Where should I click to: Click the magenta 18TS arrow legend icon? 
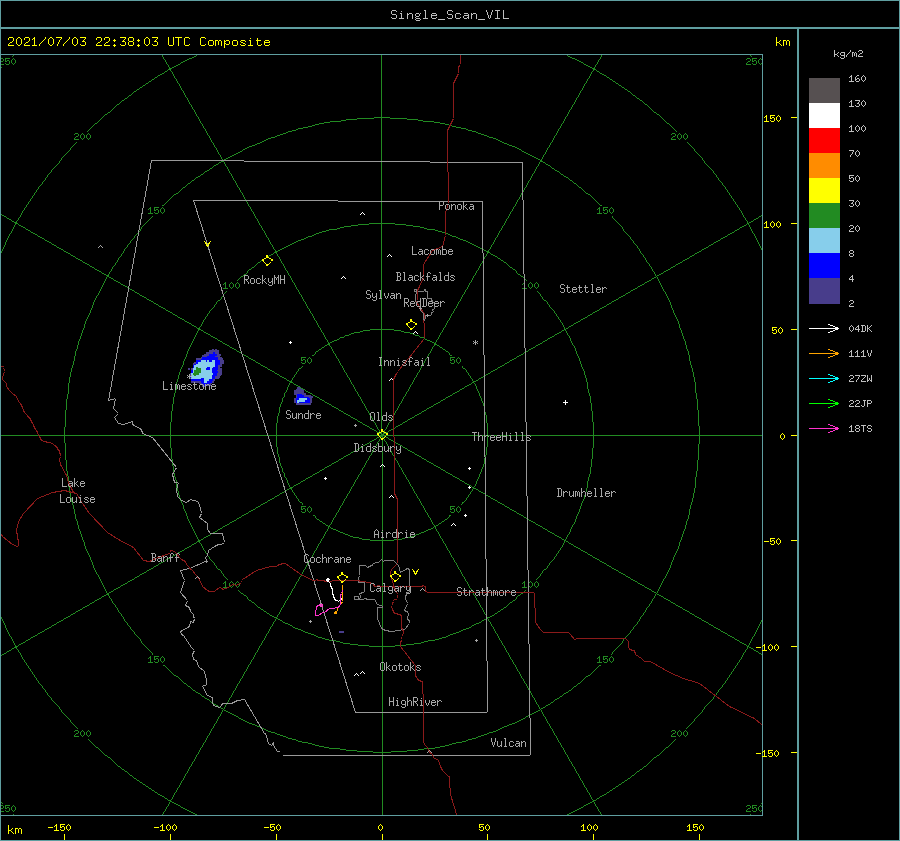pos(824,428)
